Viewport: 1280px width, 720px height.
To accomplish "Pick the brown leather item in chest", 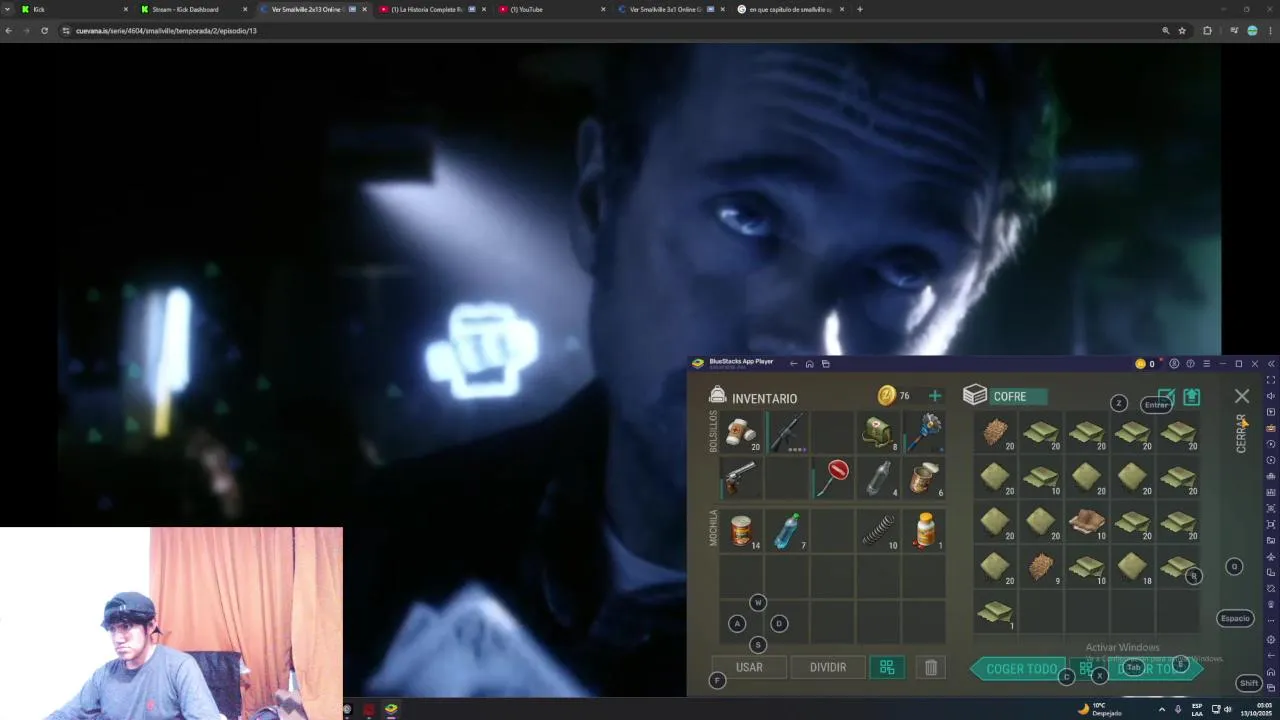I will coord(1087,522).
